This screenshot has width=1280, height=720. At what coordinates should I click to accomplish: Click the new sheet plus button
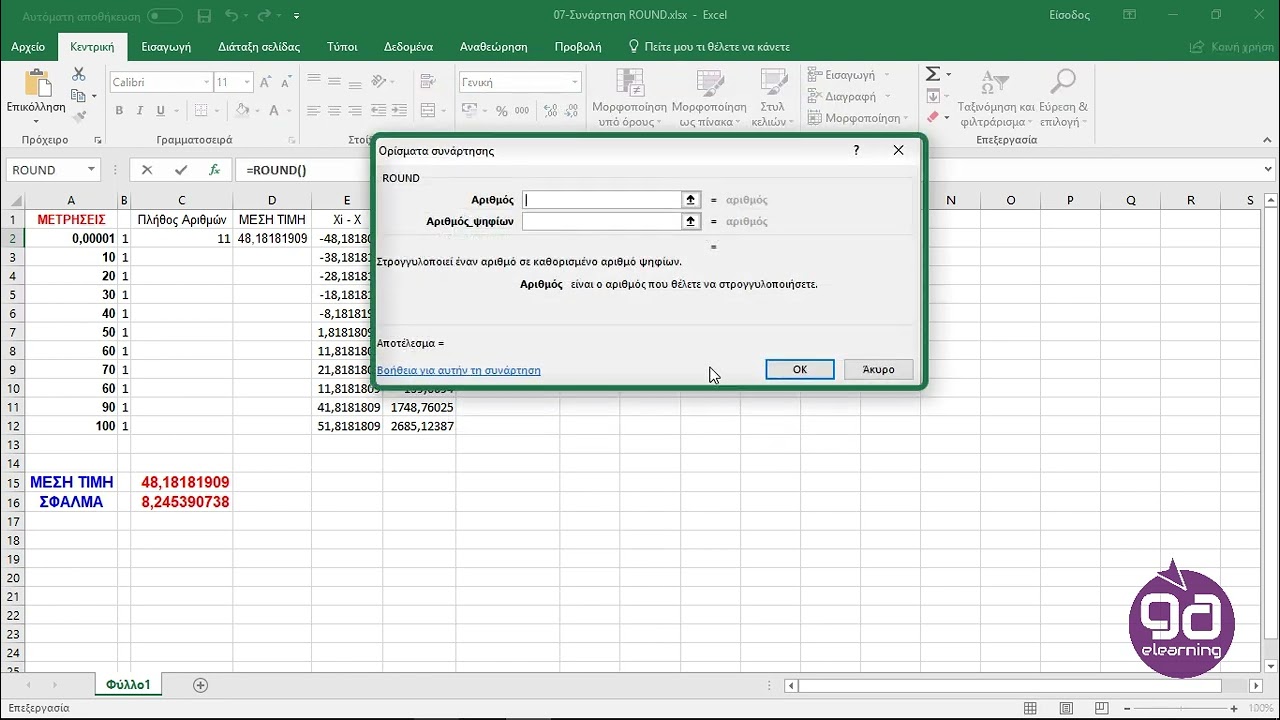[200, 685]
